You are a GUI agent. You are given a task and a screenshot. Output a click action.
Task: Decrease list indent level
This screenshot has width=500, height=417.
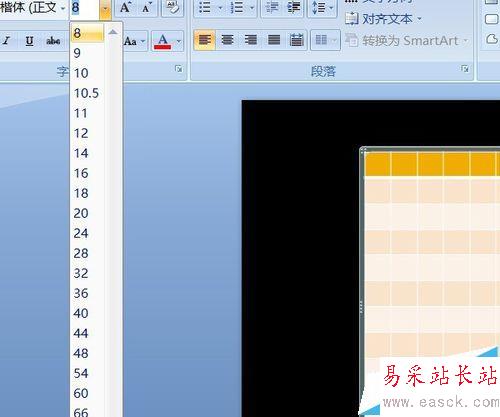point(272,7)
